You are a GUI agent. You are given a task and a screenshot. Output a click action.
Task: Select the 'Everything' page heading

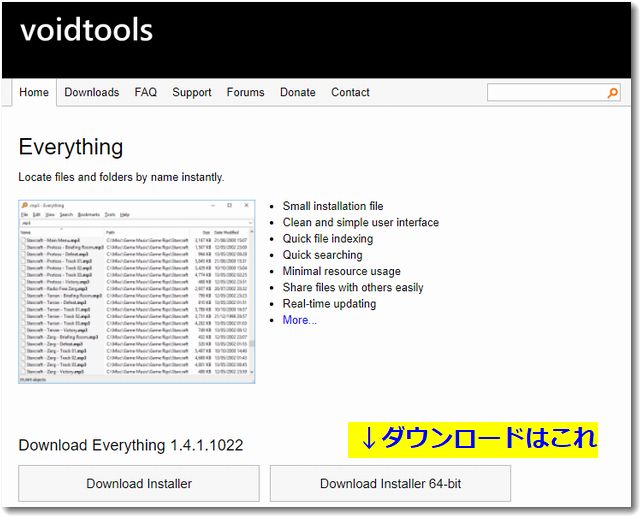[x=71, y=147]
